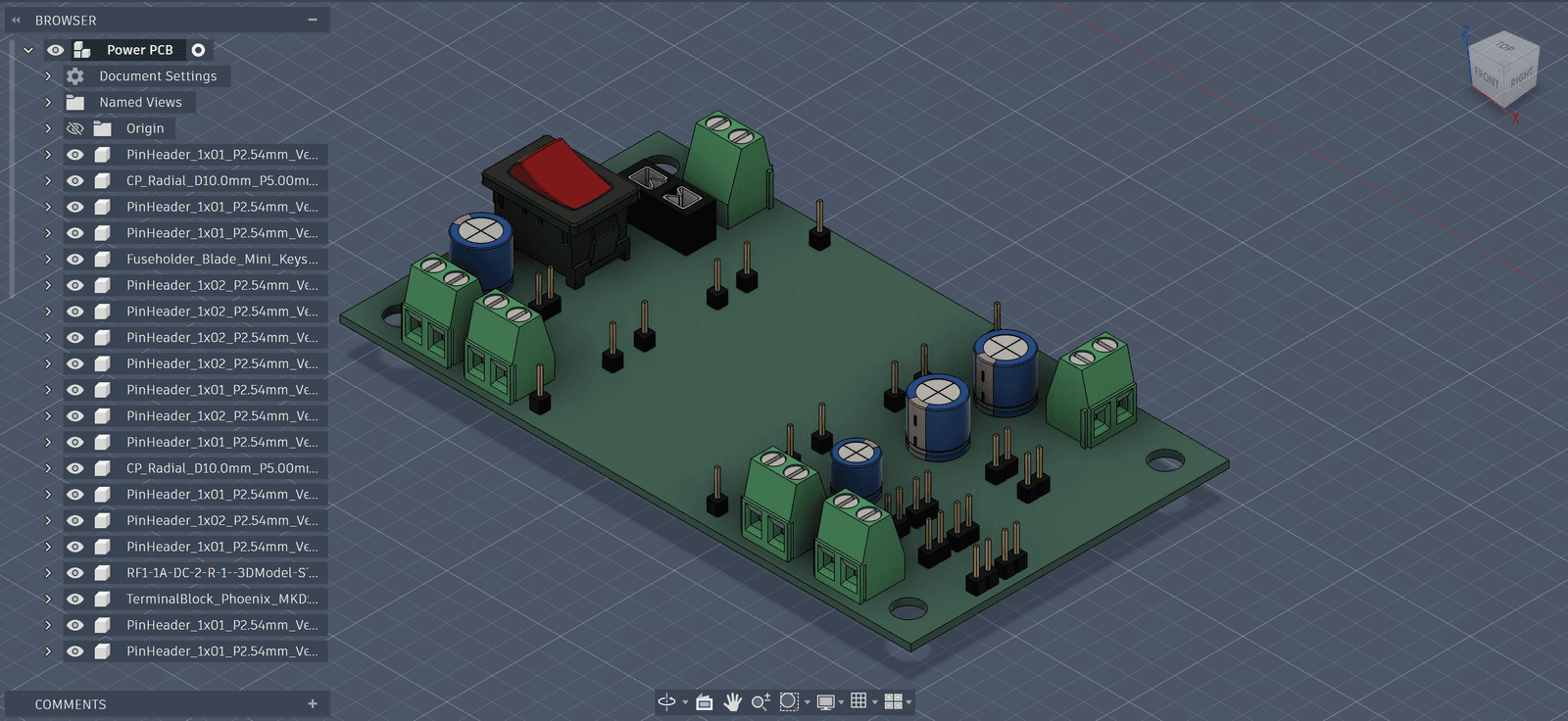Image resolution: width=1568 pixels, height=721 pixels.
Task: Expand the Fuseholder_Blade_Mini component node
Action: (47, 260)
